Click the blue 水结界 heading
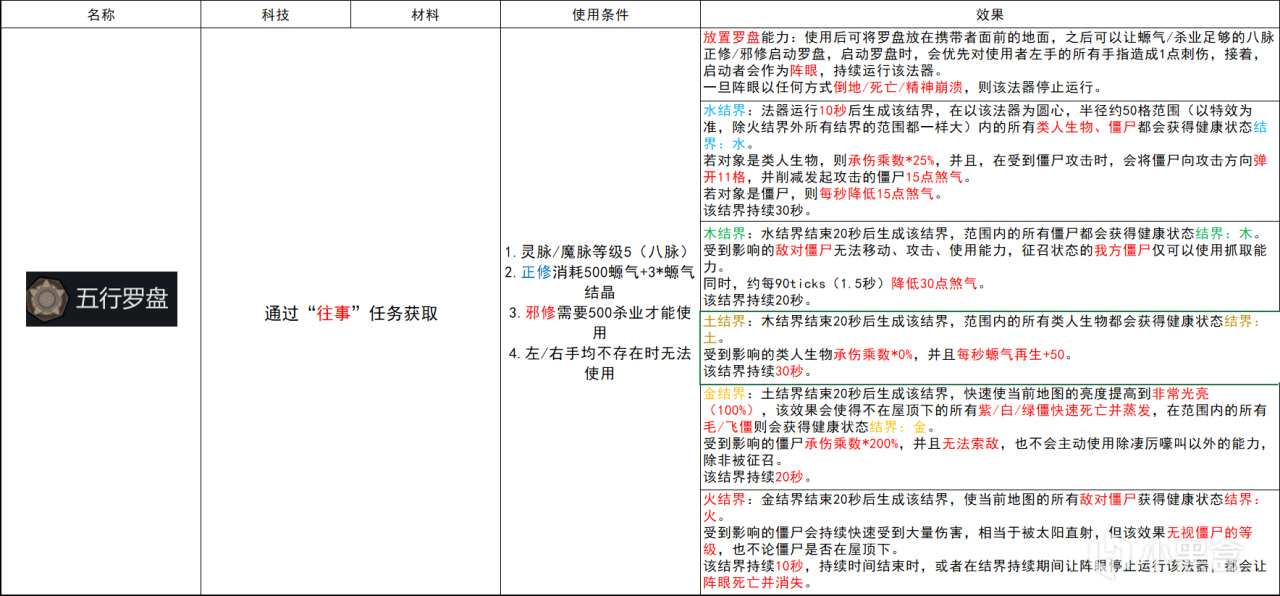 pos(725,110)
